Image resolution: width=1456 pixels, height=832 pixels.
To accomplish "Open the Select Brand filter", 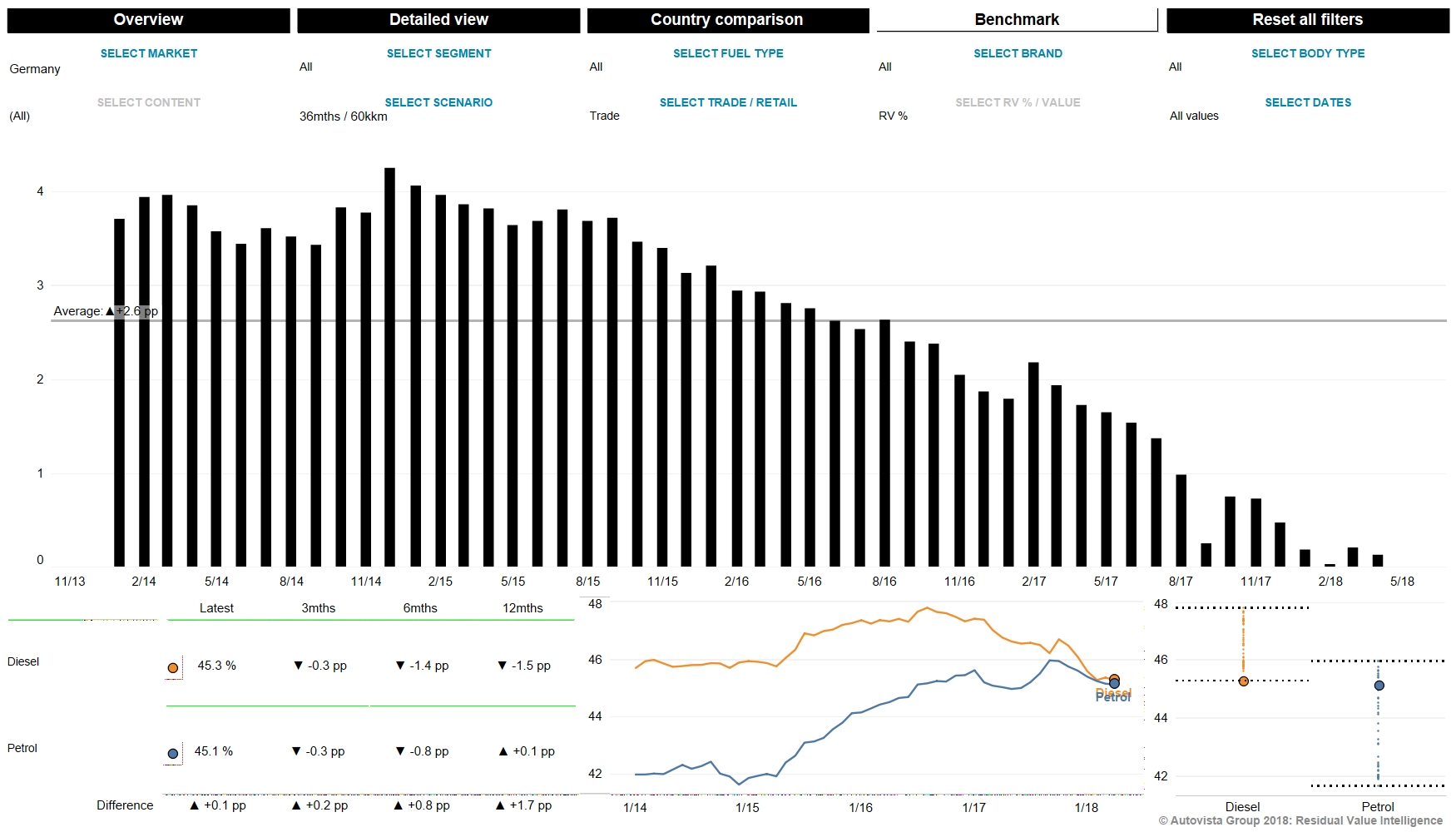I will (x=1018, y=53).
